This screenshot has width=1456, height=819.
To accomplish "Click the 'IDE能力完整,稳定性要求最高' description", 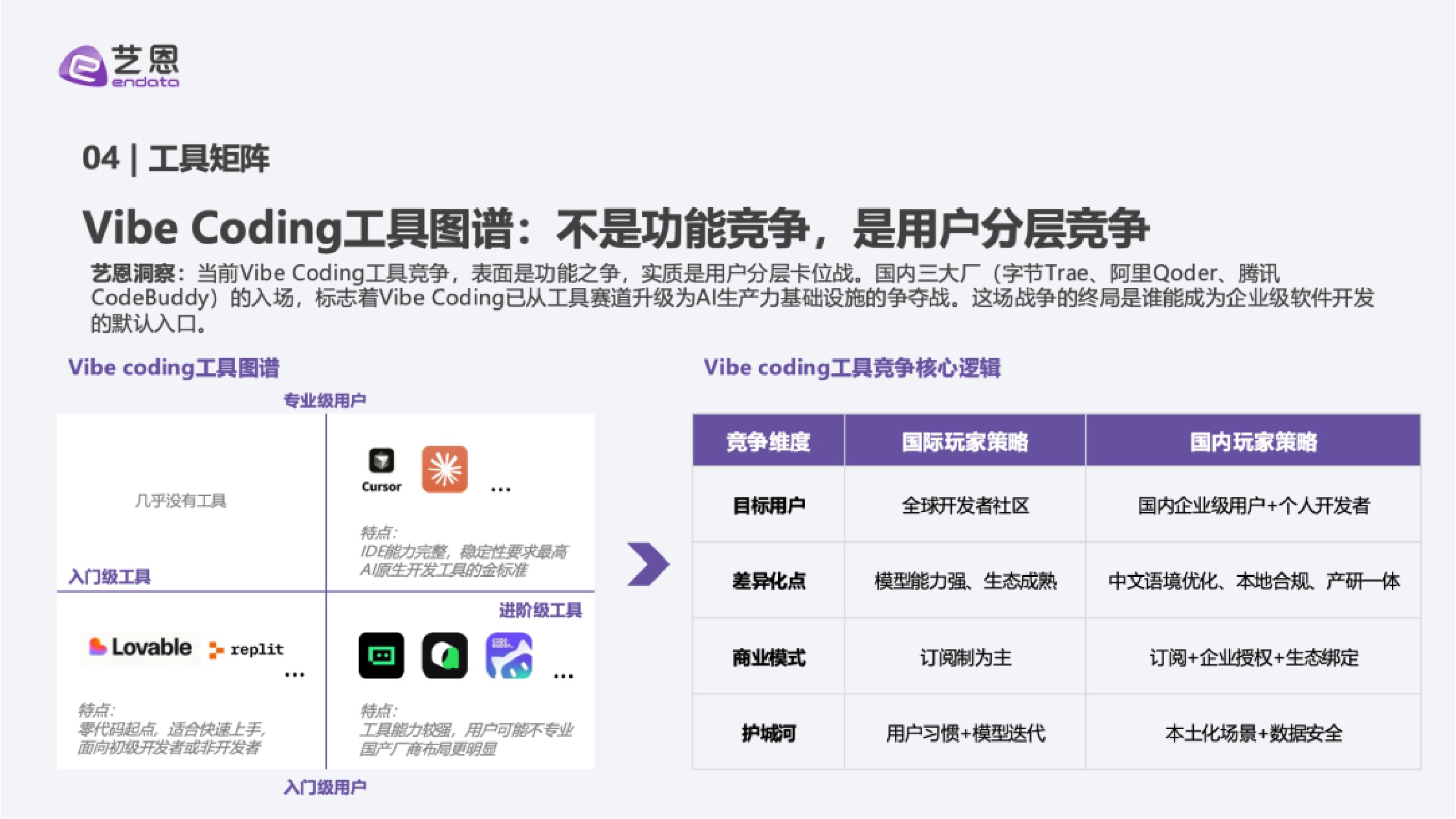I will coord(463,552).
